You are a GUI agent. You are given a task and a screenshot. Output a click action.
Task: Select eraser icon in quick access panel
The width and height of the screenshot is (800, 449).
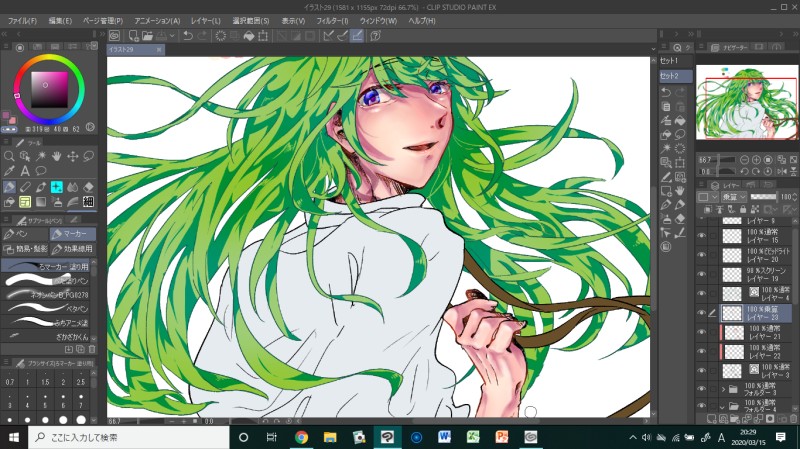(x=680, y=218)
